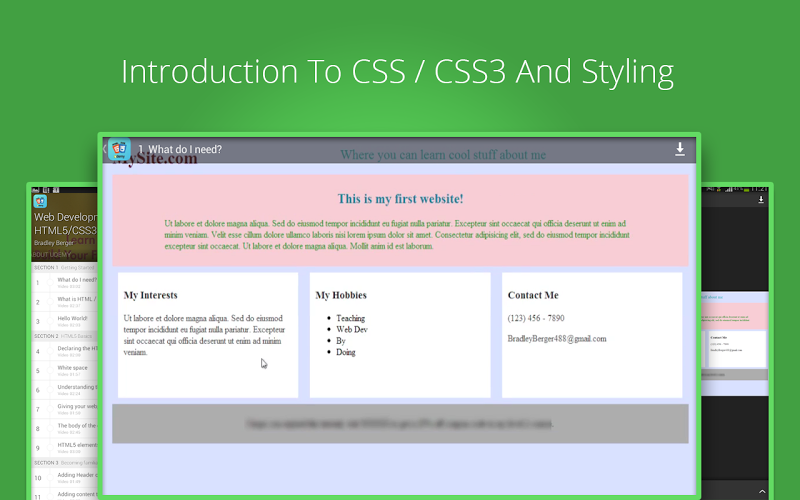Open the About Udemy tab in the left window
Viewport: 800px width, 500px height.
point(52,255)
